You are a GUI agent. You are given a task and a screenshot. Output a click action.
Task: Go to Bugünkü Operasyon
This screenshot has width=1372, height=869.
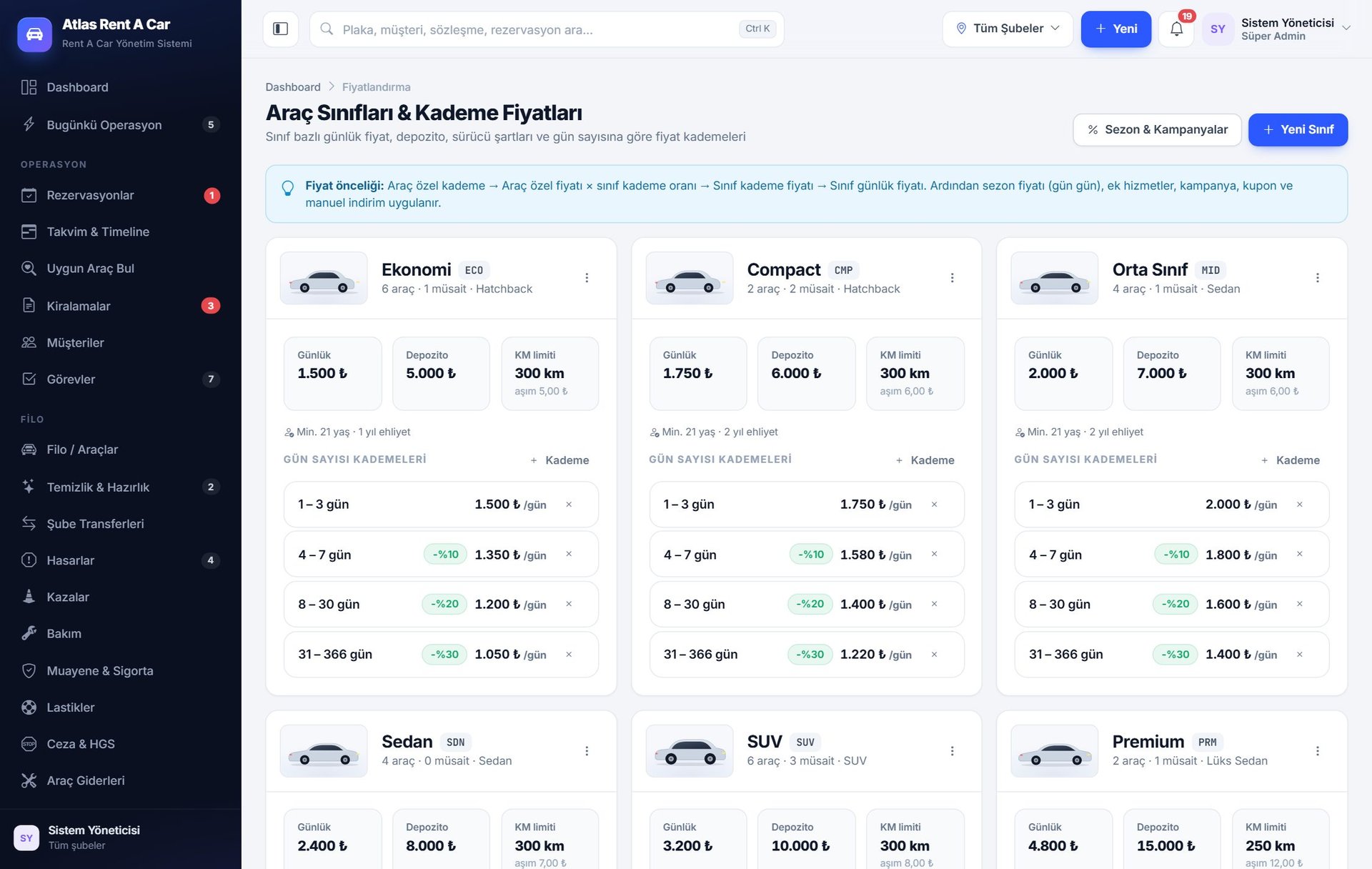tap(120, 124)
